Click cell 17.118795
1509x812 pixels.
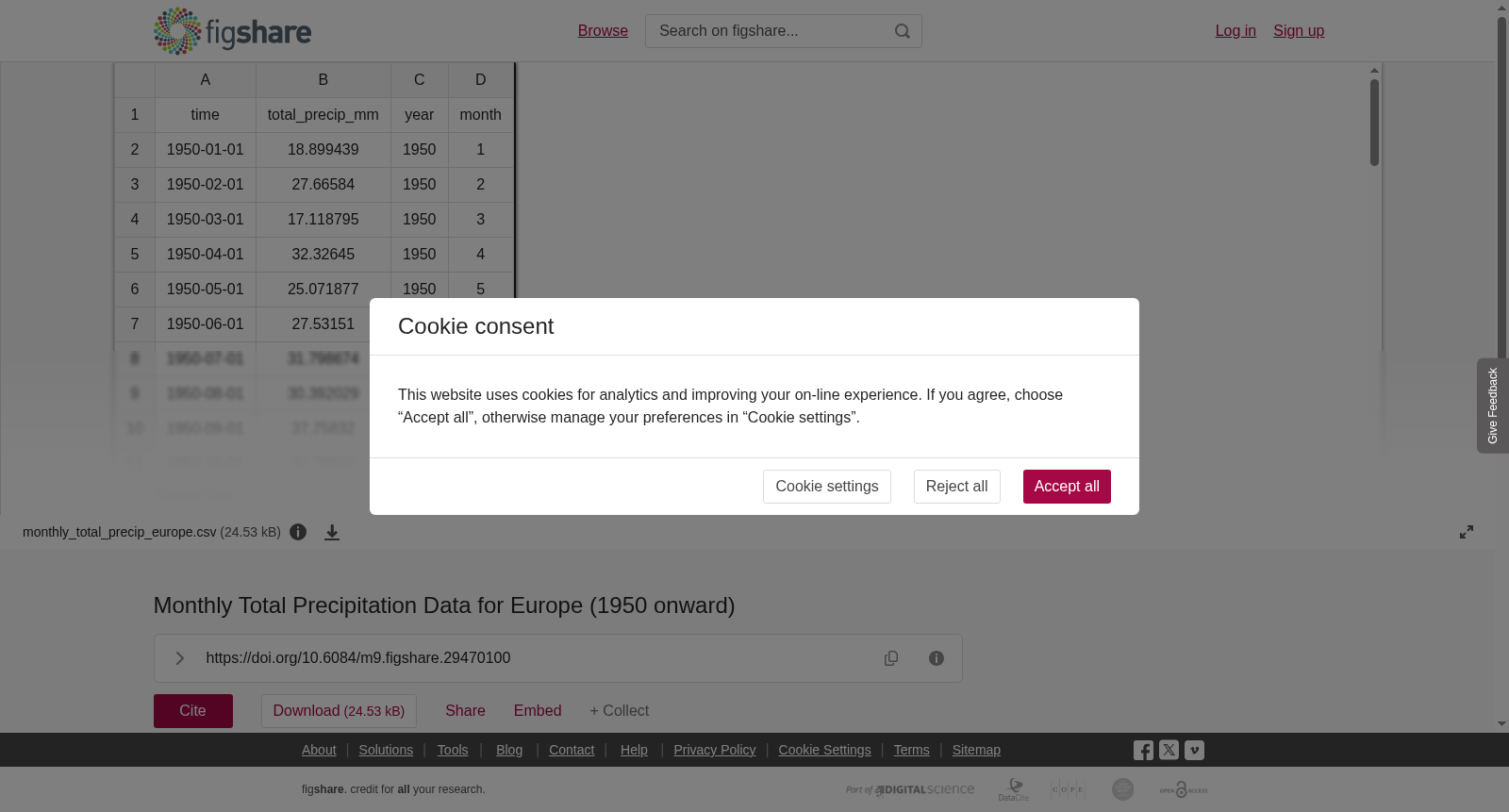coord(323,220)
